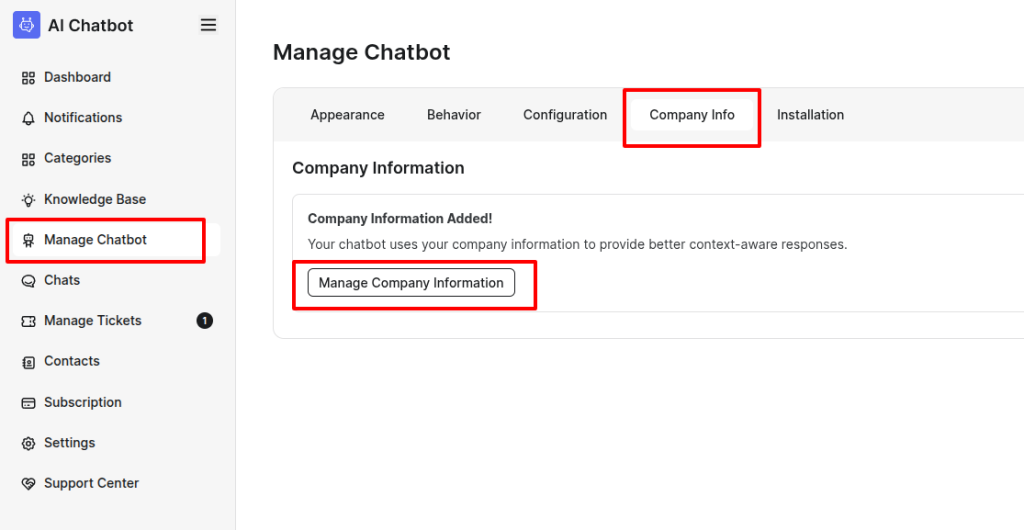Click the Chats speech bubble icon
The height and width of the screenshot is (530, 1024).
(x=28, y=281)
